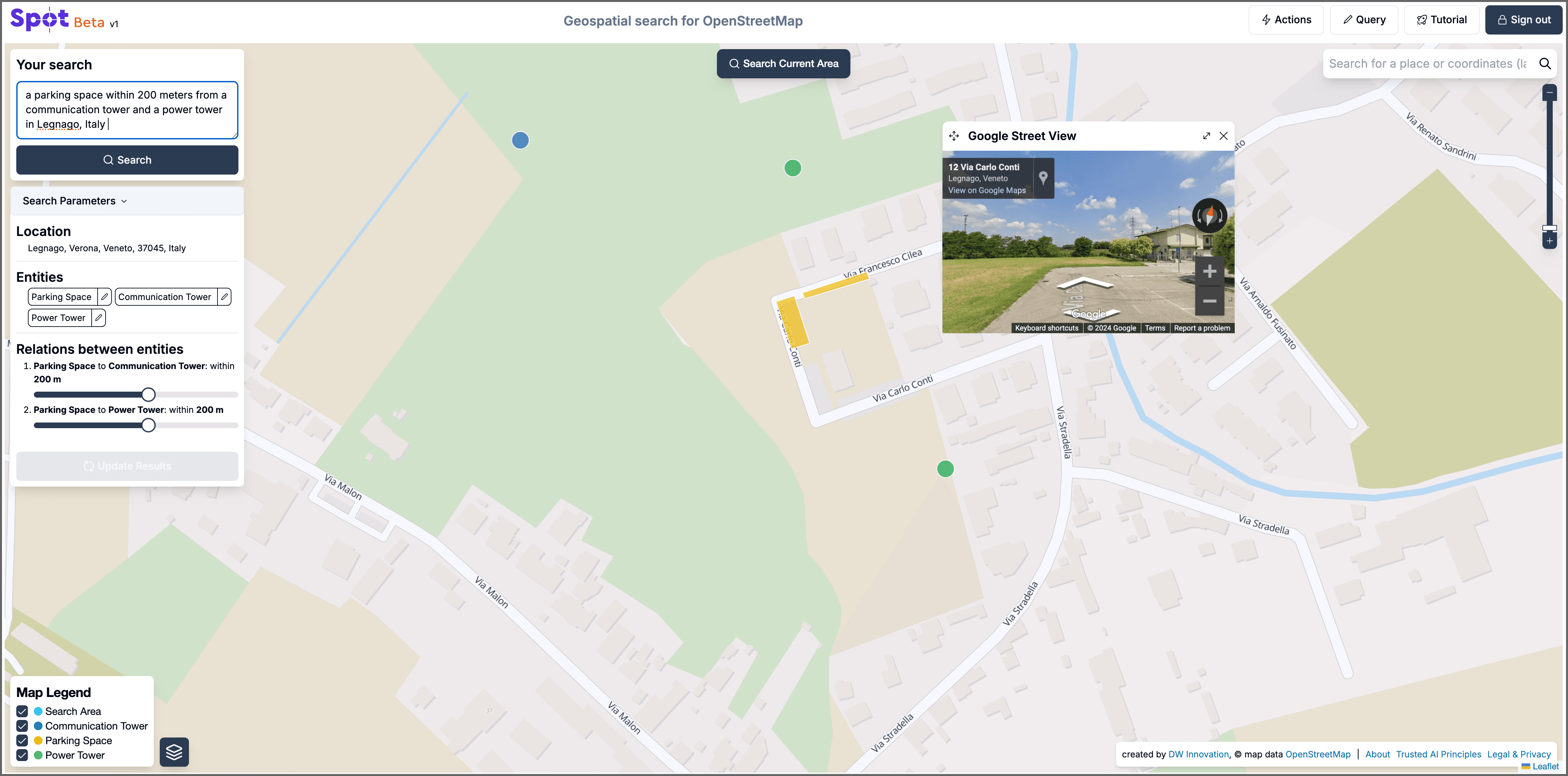Click the 12 Via Carlo Conti address label

point(984,167)
